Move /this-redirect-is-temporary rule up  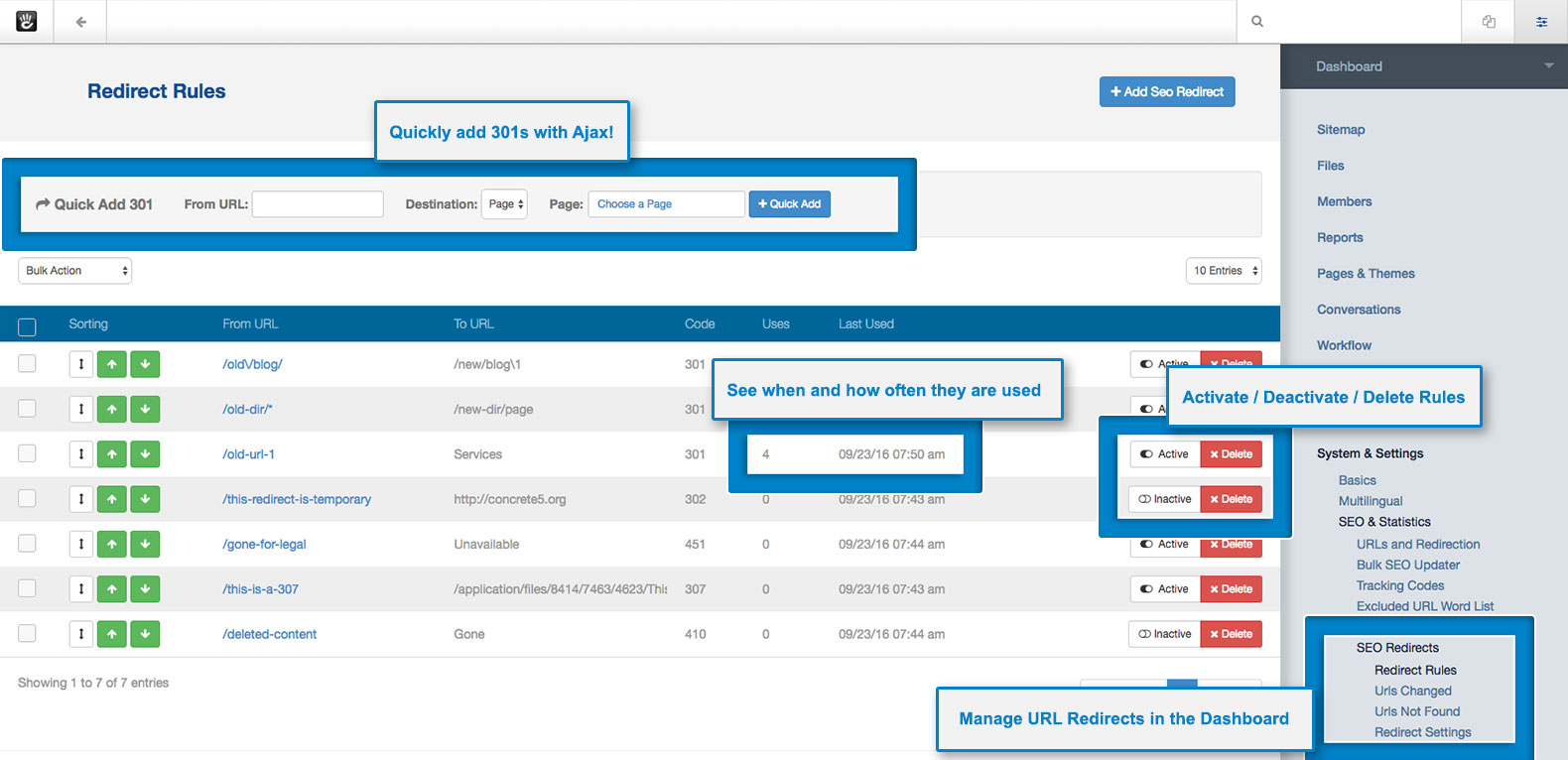(x=112, y=499)
